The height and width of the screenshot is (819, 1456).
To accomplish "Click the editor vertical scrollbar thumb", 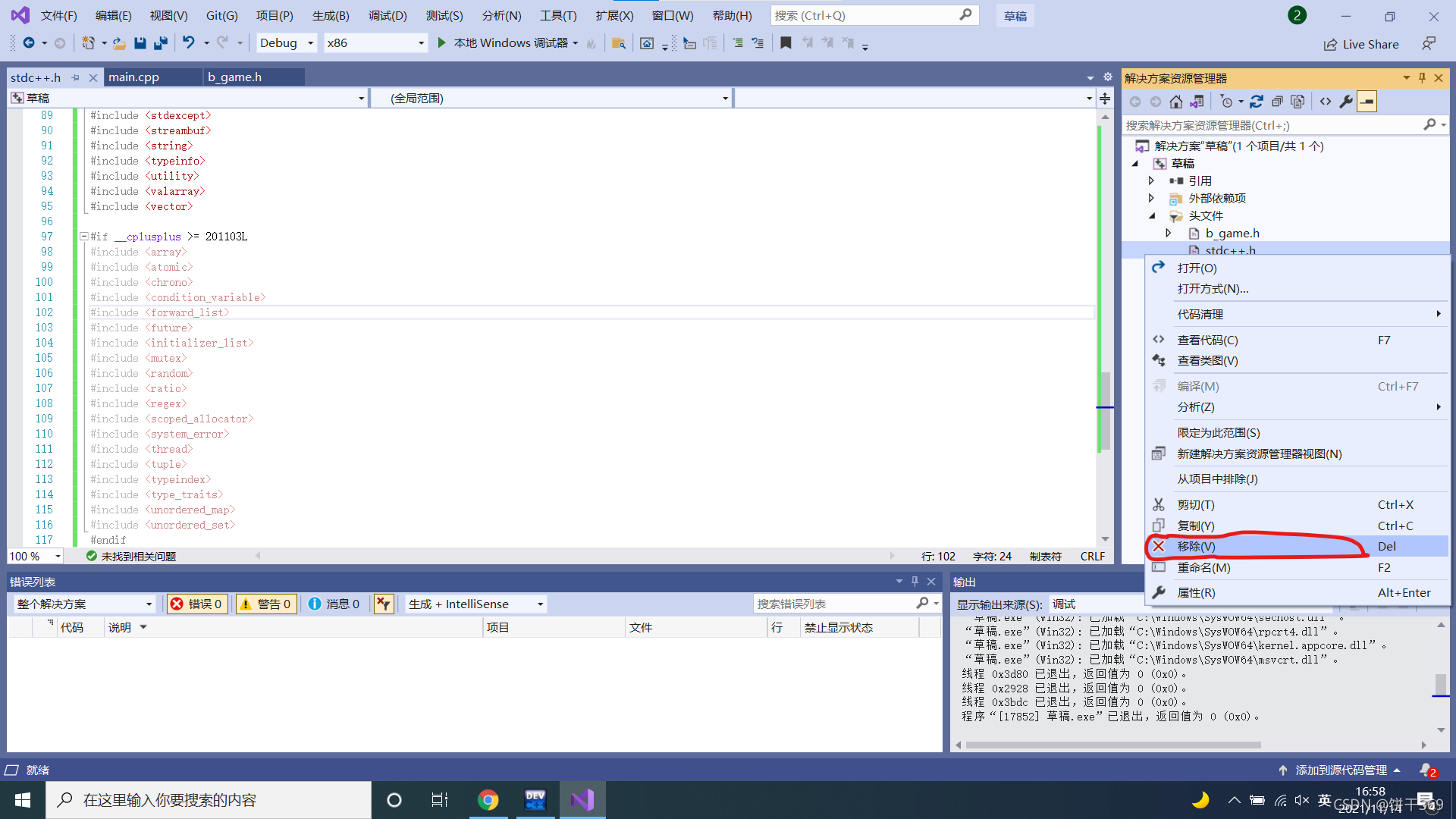I will (x=1105, y=409).
